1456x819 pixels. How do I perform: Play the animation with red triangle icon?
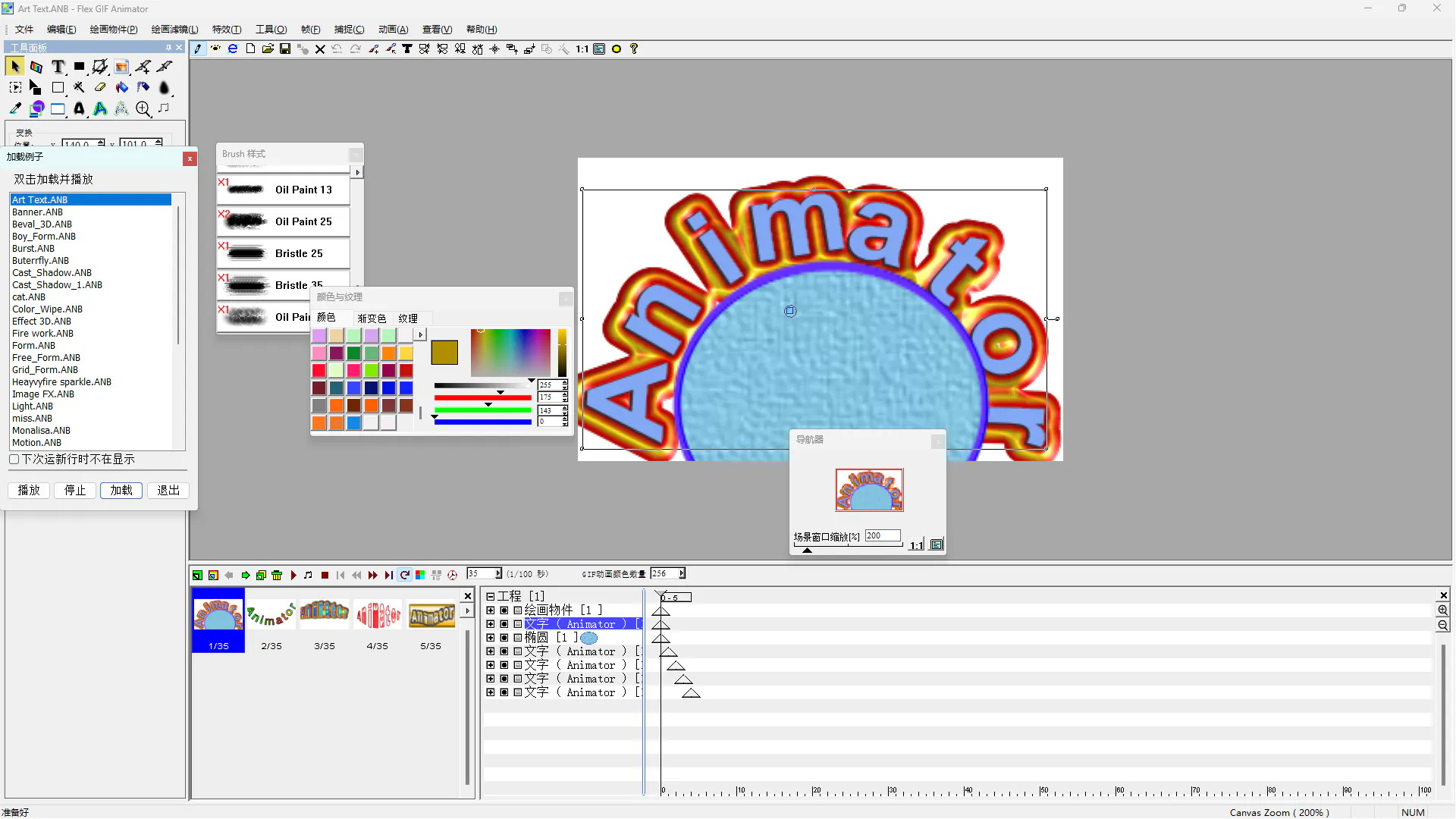pos(293,576)
